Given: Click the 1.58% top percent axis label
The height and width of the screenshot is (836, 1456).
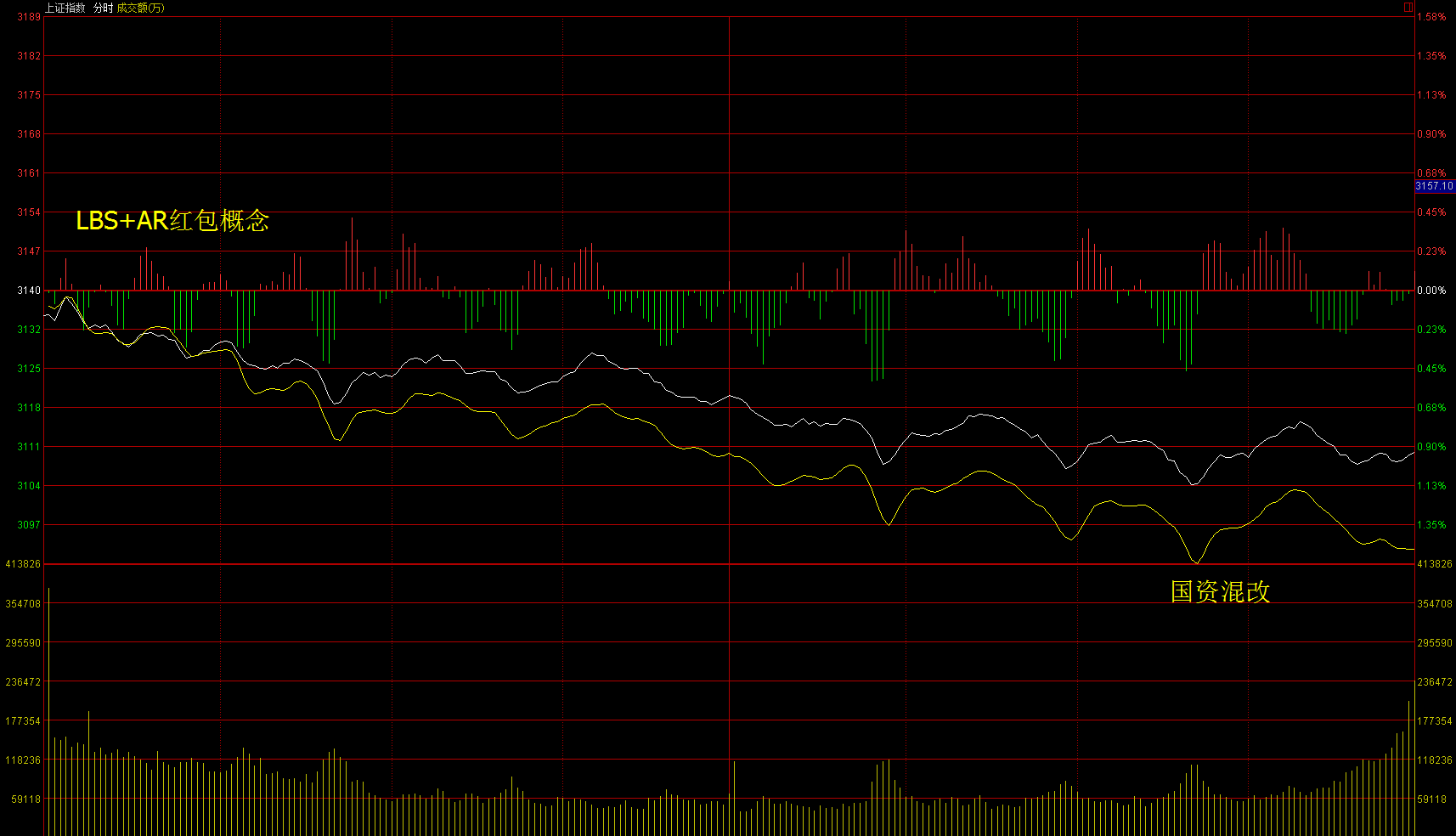Looking at the screenshot, I should tap(1431, 17).
